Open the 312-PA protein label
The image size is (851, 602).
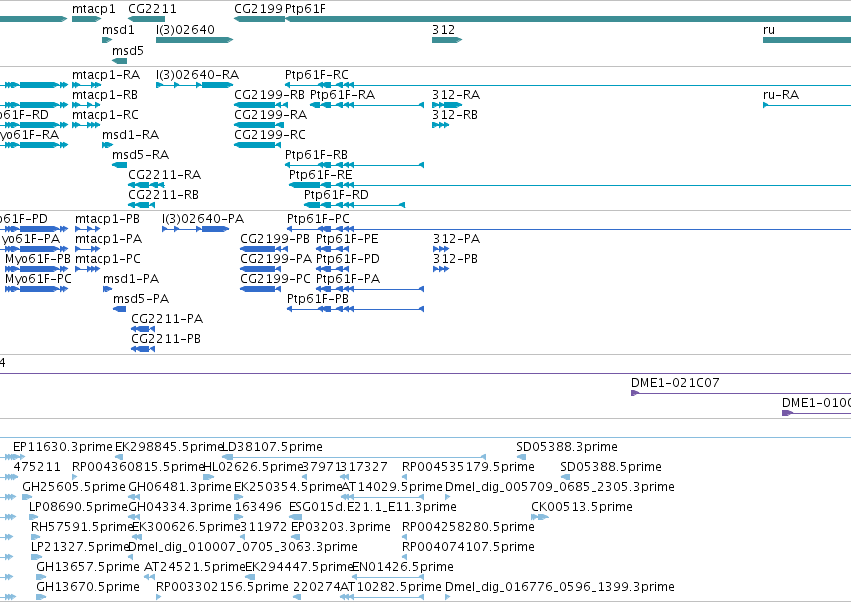[456, 239]
